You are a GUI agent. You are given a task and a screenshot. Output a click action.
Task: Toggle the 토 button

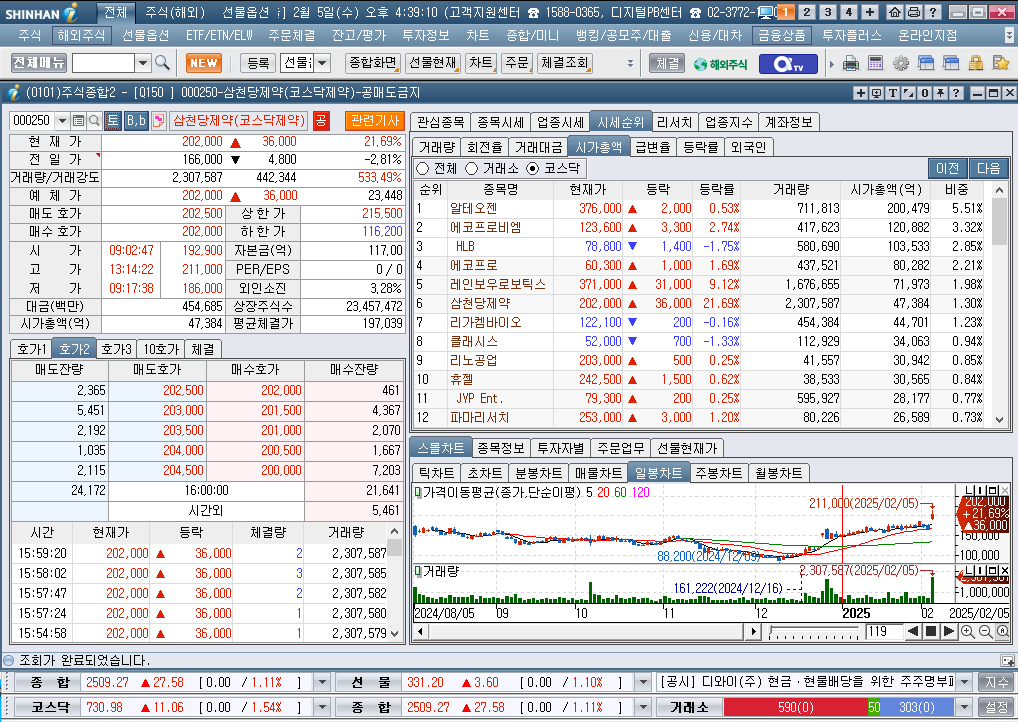pyautogui.click(x=113, y=120)
